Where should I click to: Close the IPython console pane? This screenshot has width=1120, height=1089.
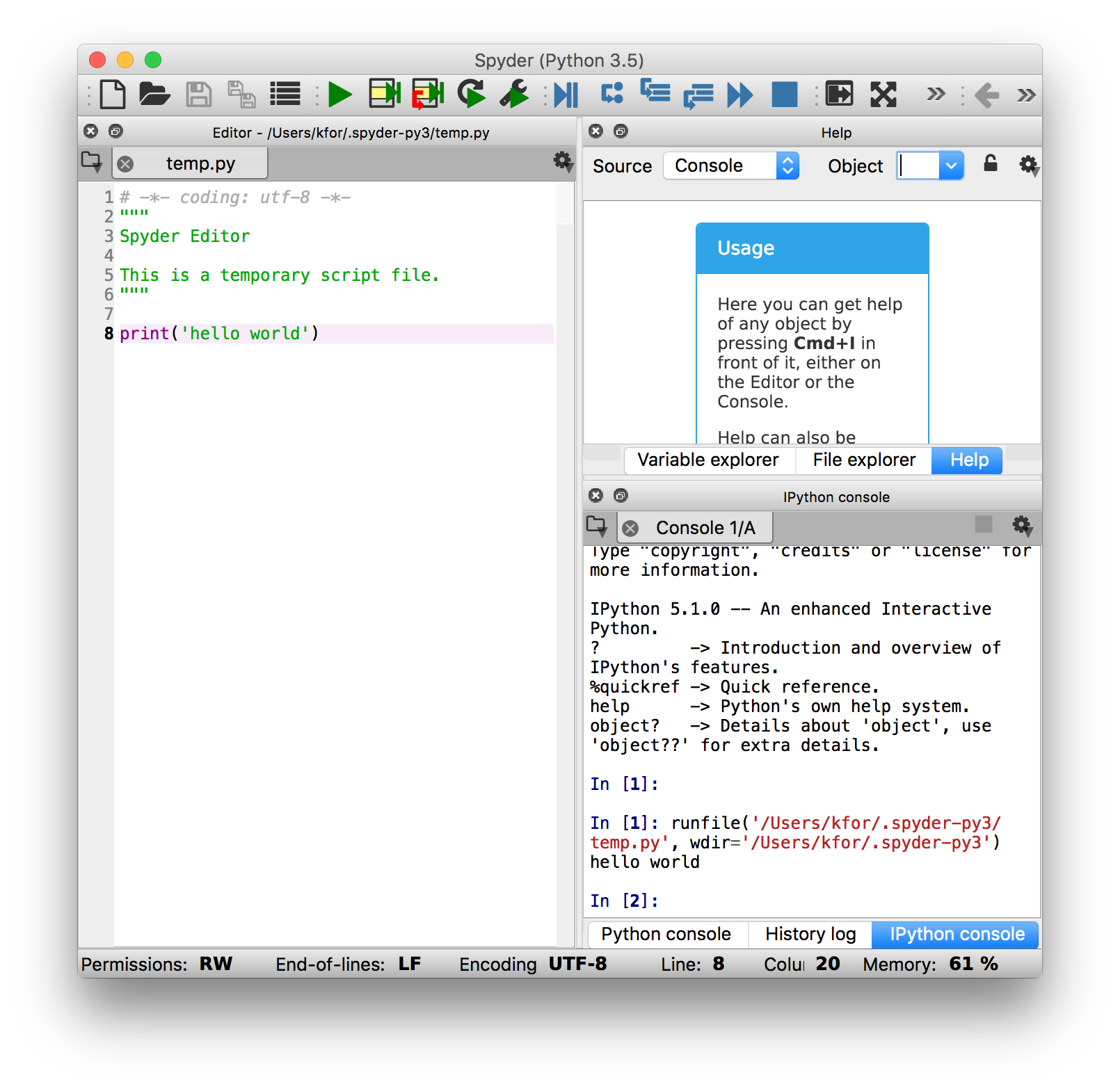pyautogui.click(x=595, y=495)
